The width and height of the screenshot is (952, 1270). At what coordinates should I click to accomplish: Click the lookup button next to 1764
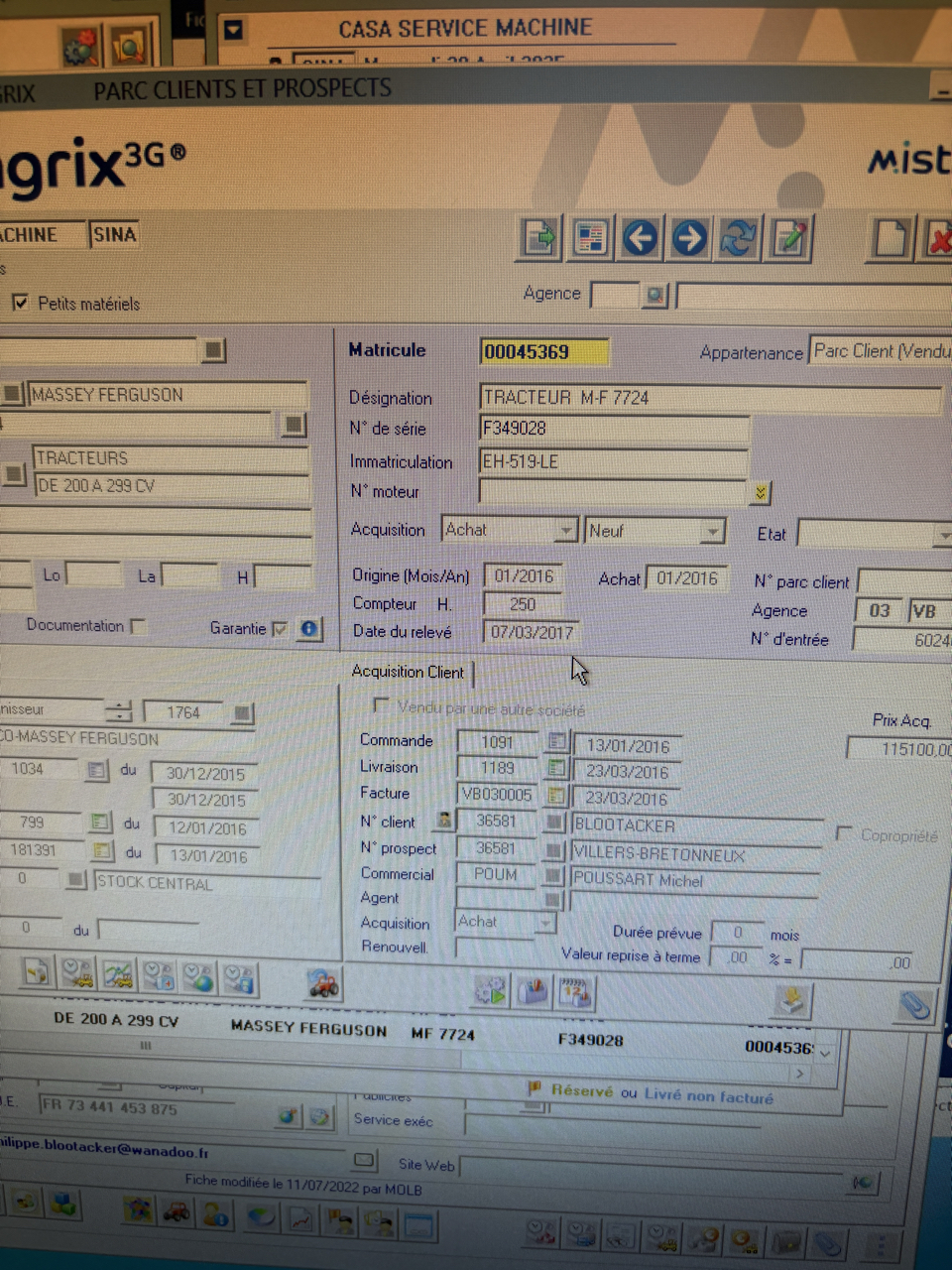[243, 712]
